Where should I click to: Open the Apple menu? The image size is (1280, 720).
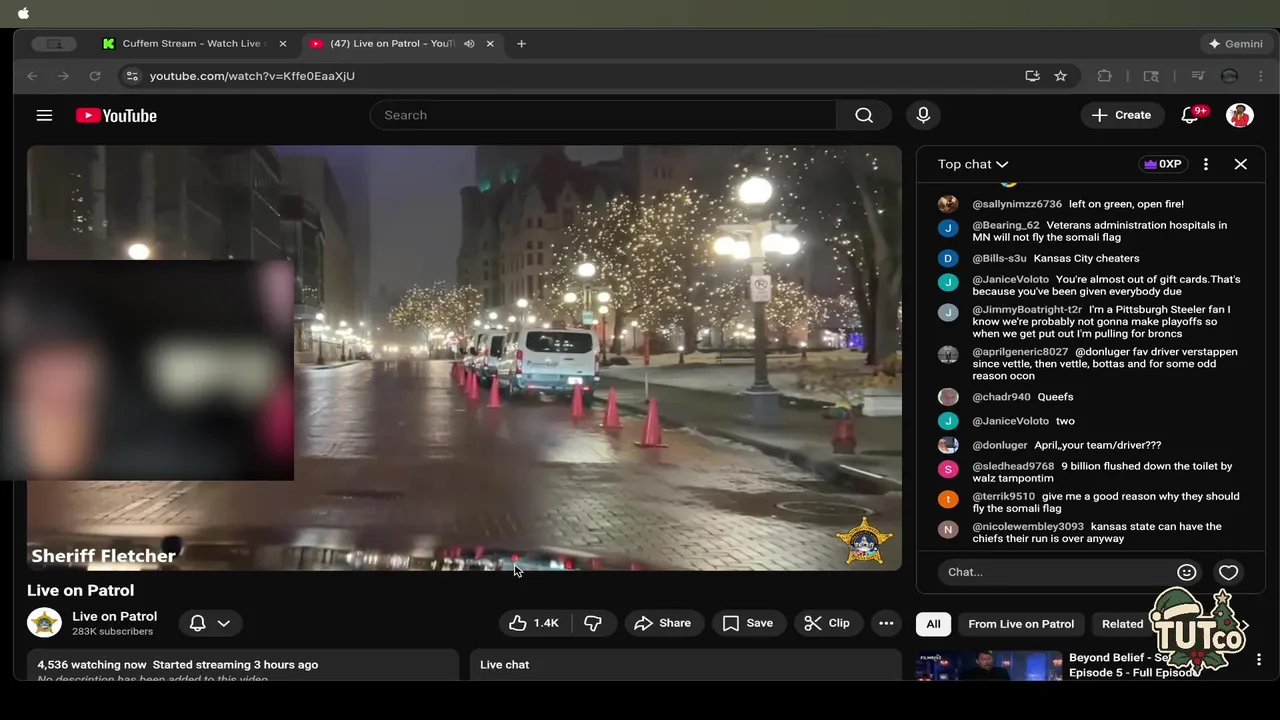[x=24, y=13]
